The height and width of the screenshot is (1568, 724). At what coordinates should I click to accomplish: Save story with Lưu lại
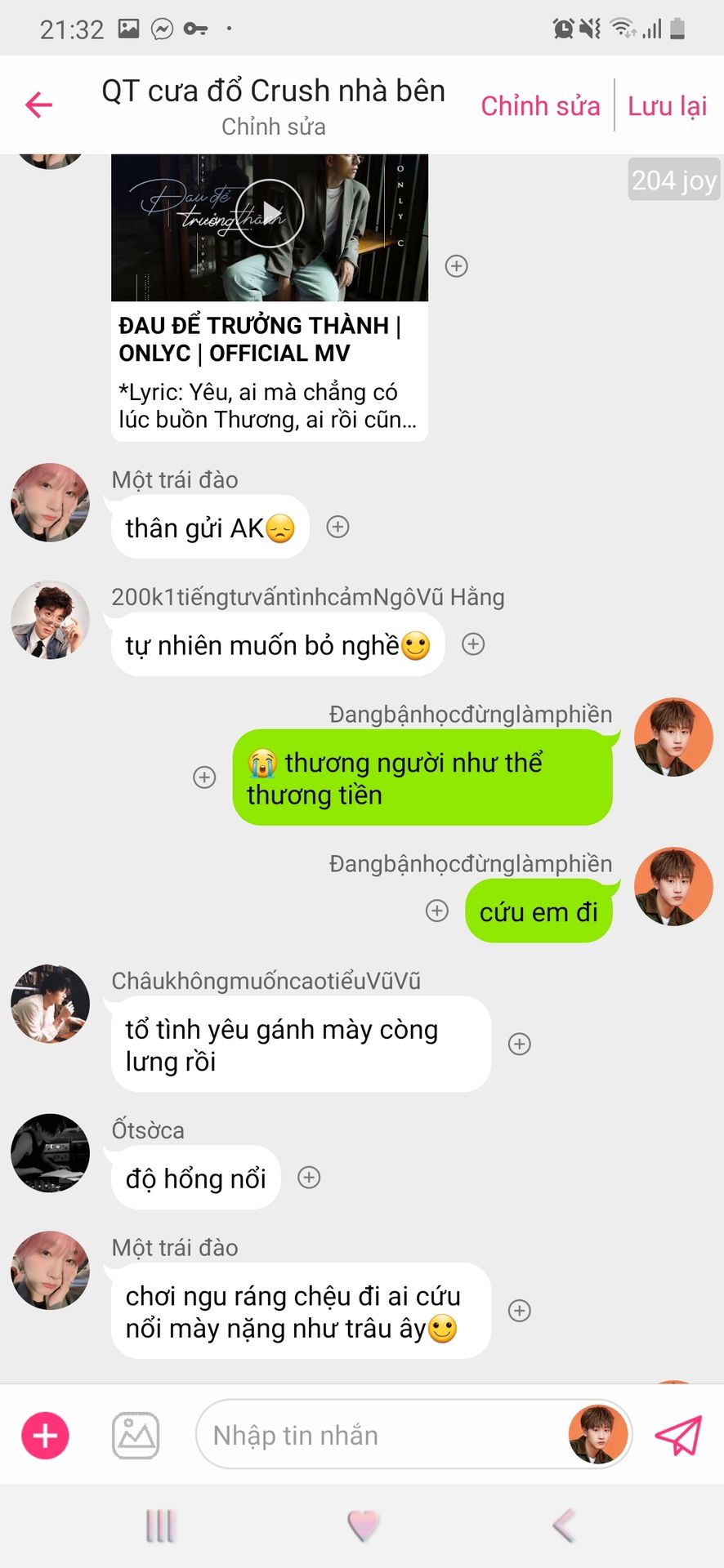click(x=667, y=106)
